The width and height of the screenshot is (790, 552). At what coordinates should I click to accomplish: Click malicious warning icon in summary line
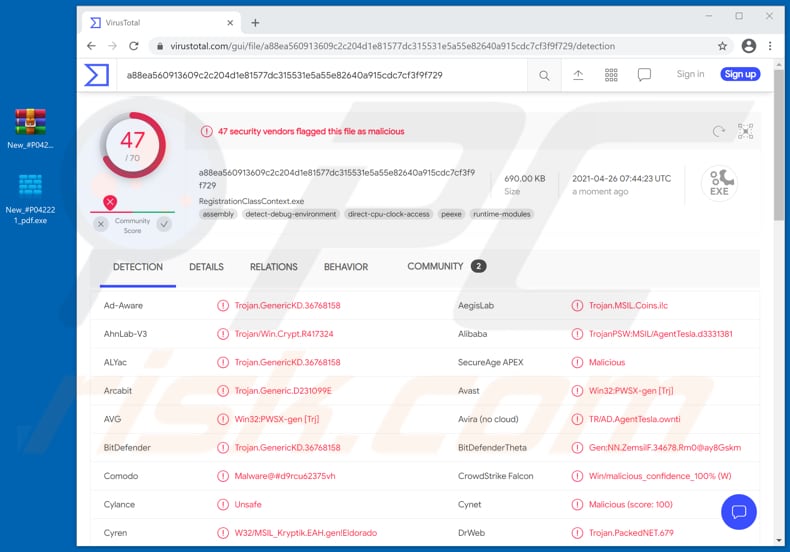tap(207, 131)
